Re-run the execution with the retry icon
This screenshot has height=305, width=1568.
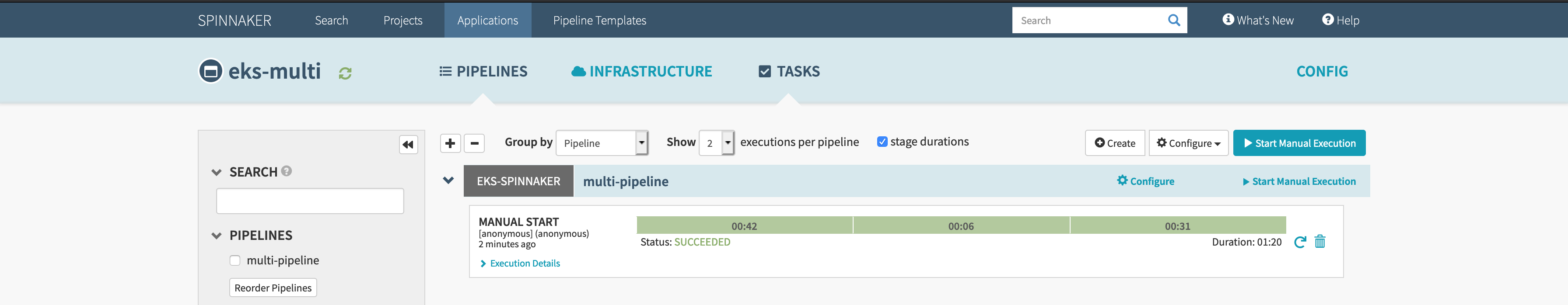tap(1299, 242)
